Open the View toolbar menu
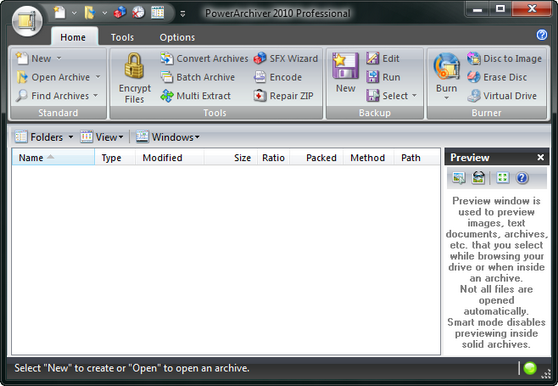Screen dimensions: 558x386 click(102, 137)
